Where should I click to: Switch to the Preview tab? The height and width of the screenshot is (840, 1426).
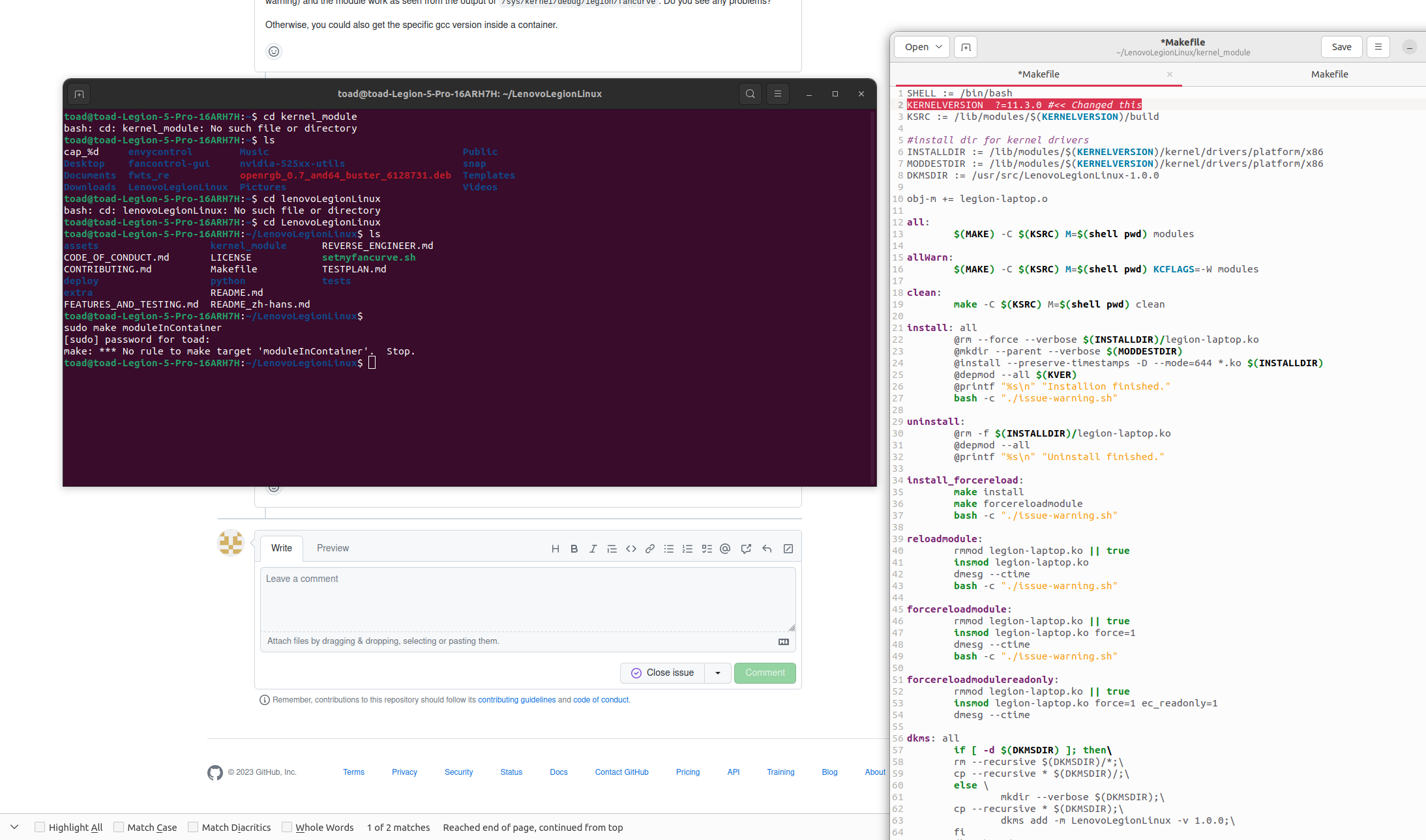(x=333, y=548)
